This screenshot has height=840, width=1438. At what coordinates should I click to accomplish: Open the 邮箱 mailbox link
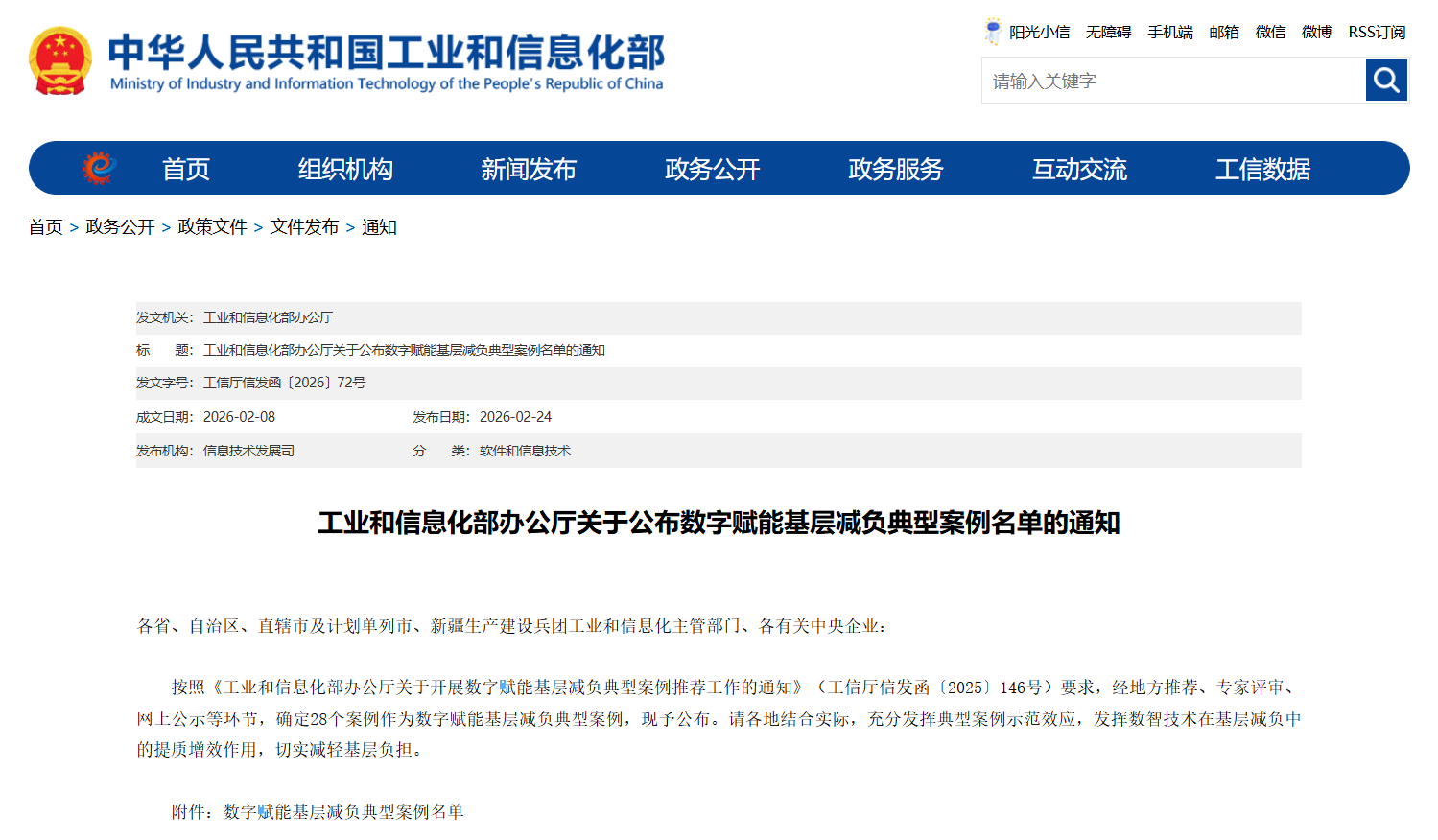point(1223,32)
